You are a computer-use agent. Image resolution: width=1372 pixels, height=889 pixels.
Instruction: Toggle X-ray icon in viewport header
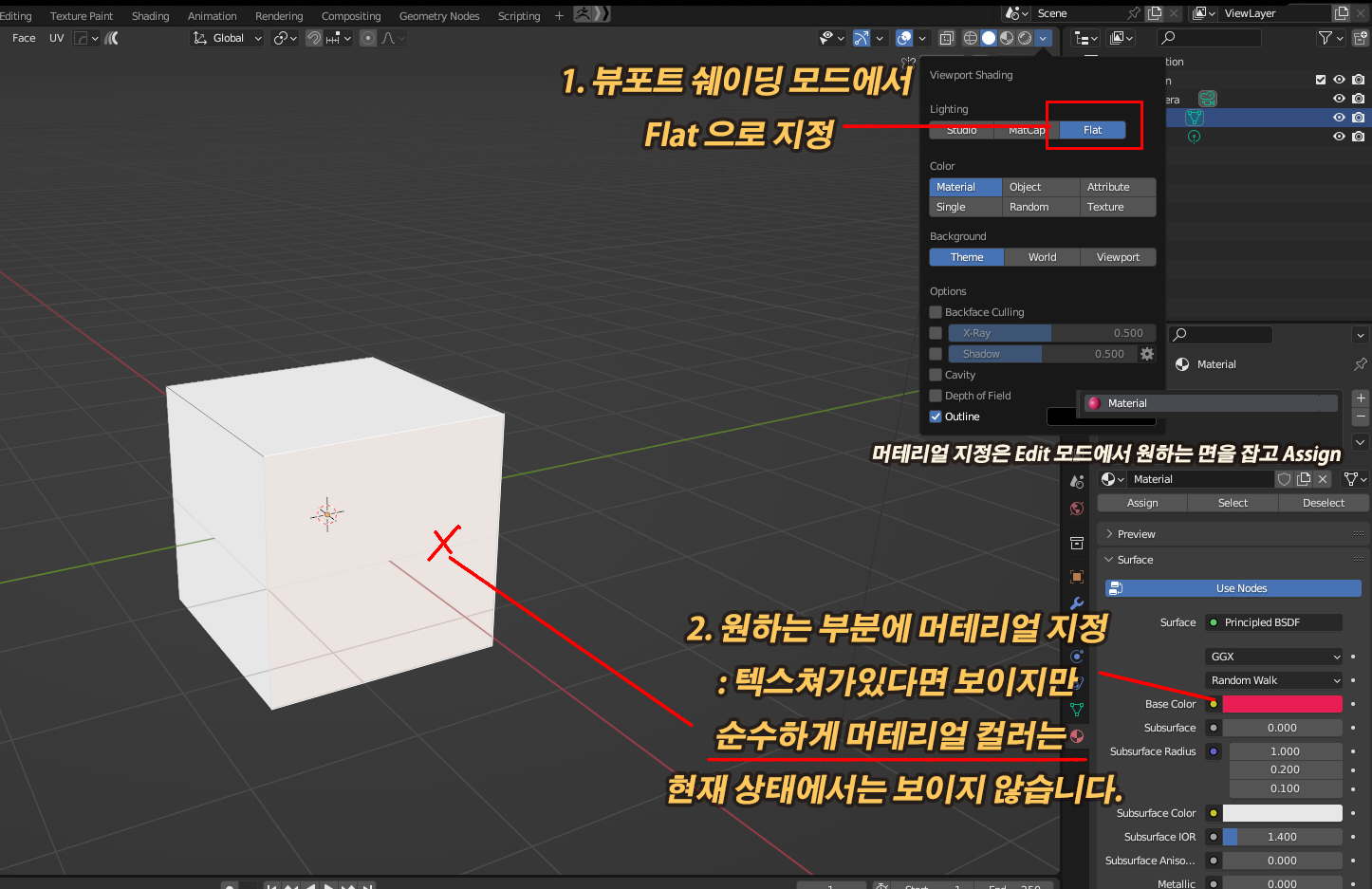click(946, 38)
